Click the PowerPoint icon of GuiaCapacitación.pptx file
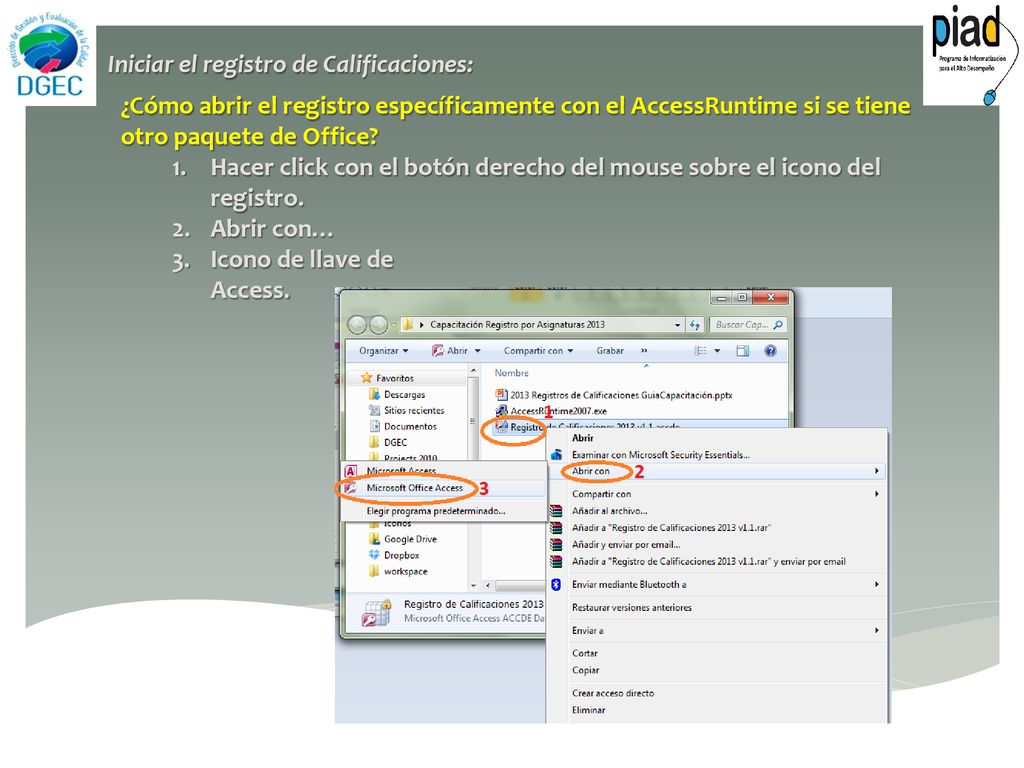 point(501,394)
